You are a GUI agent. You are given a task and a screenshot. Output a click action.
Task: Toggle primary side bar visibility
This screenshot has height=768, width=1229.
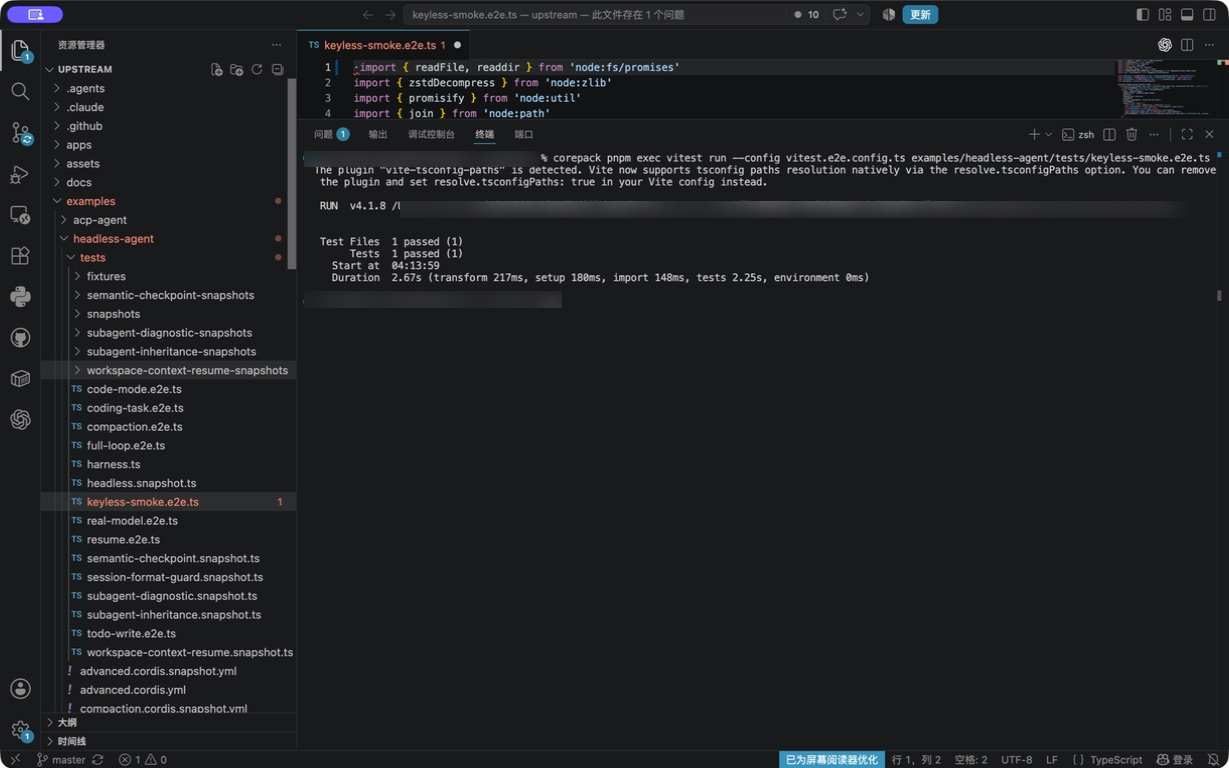(1143, 14)
